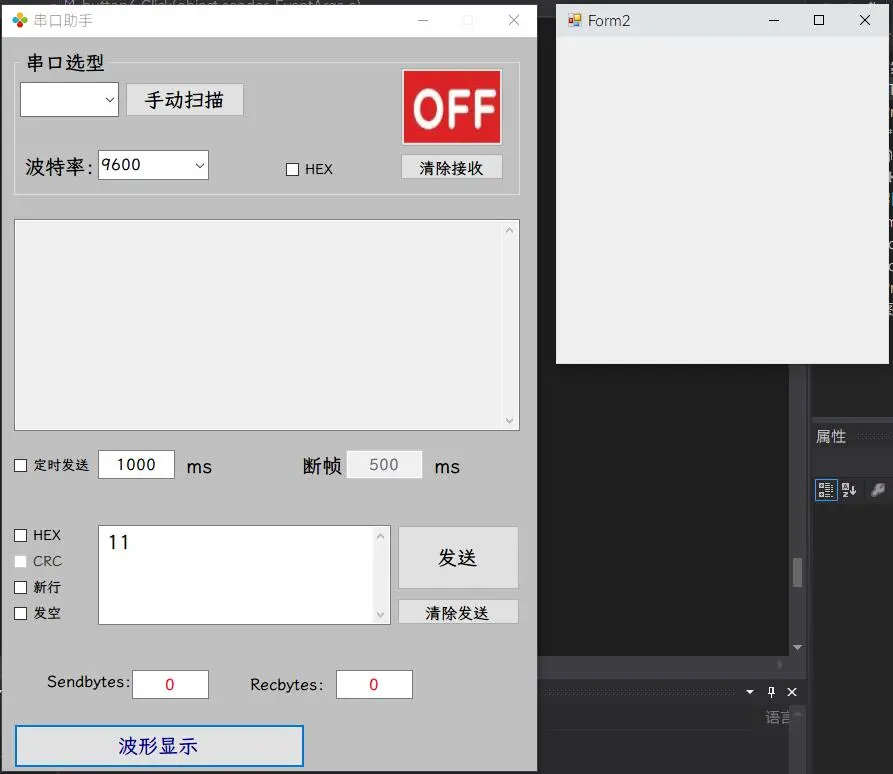Click the timed send interval field showing 1000
This screenshot has width=893, height=774.
pyautogui.click(x=136, y=464)
